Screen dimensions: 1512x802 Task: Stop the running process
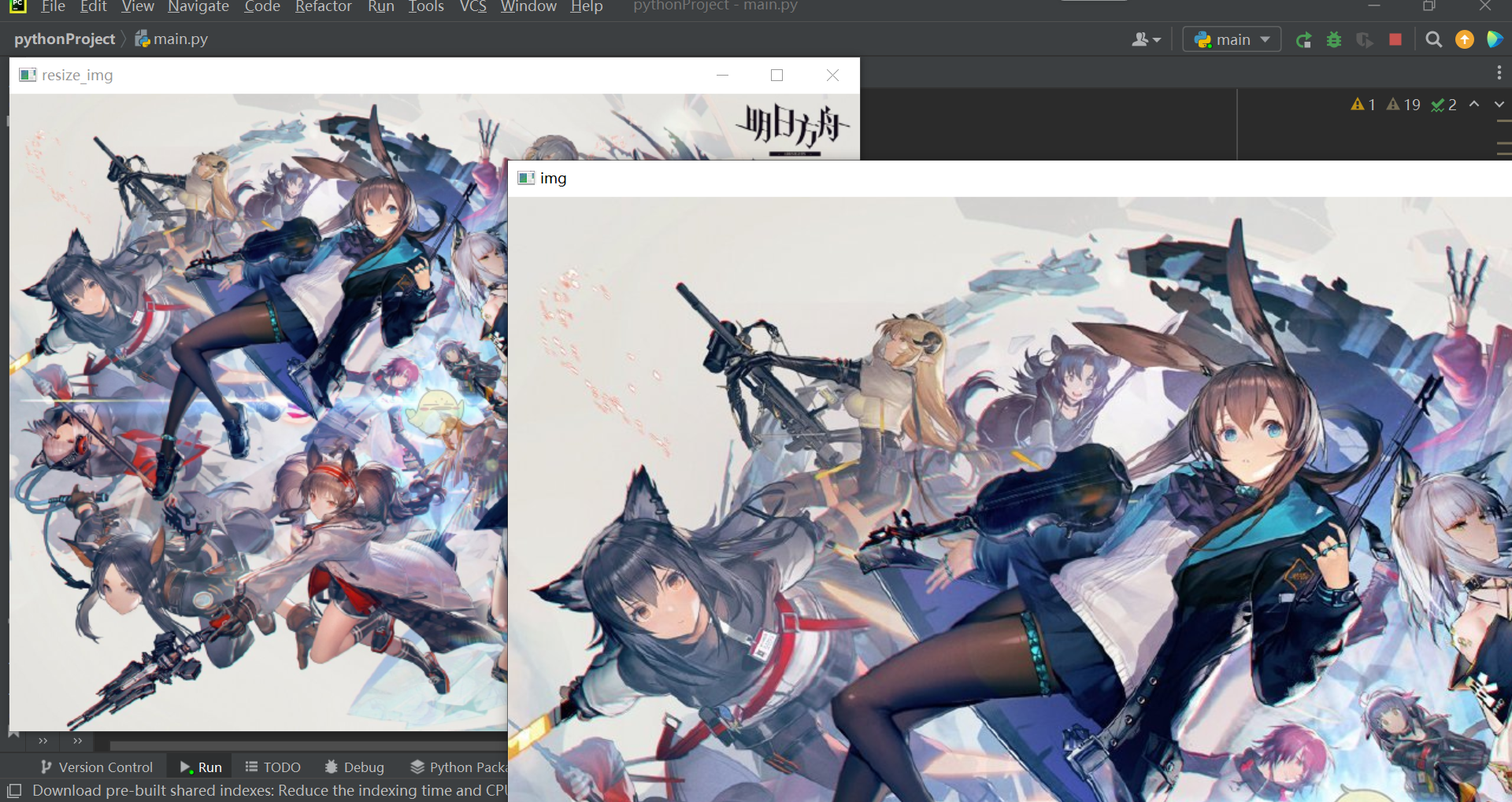1395,39
